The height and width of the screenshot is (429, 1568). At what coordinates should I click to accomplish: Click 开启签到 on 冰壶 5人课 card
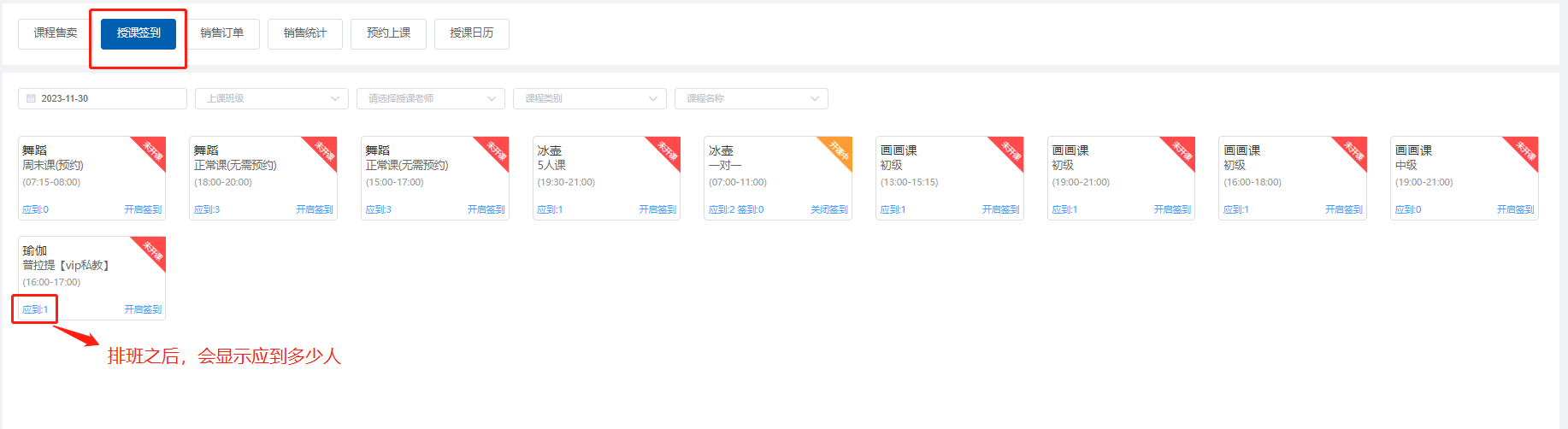[x=657, y=209]
